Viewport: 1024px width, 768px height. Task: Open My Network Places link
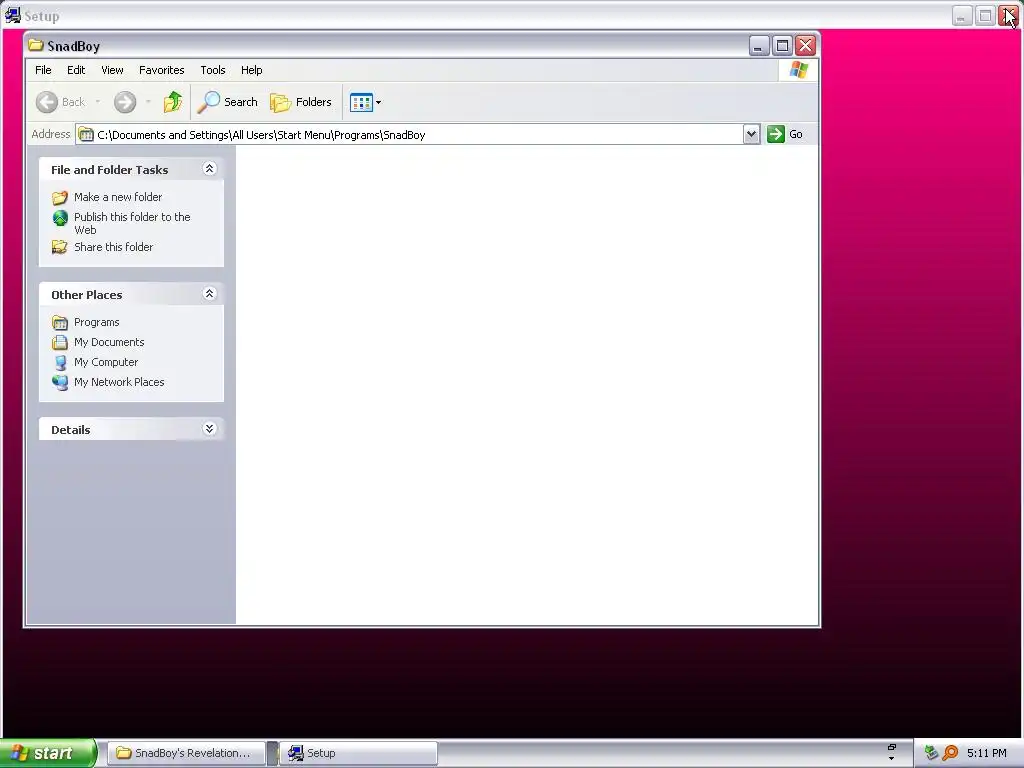coord(119,382)
